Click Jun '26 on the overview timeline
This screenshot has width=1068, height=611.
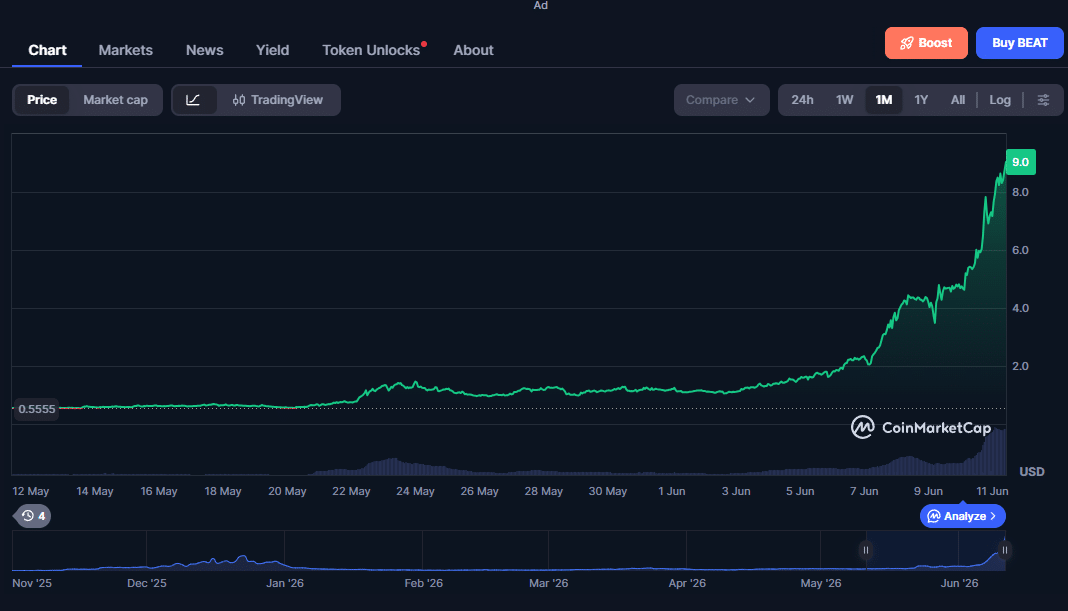click(959, 583)
